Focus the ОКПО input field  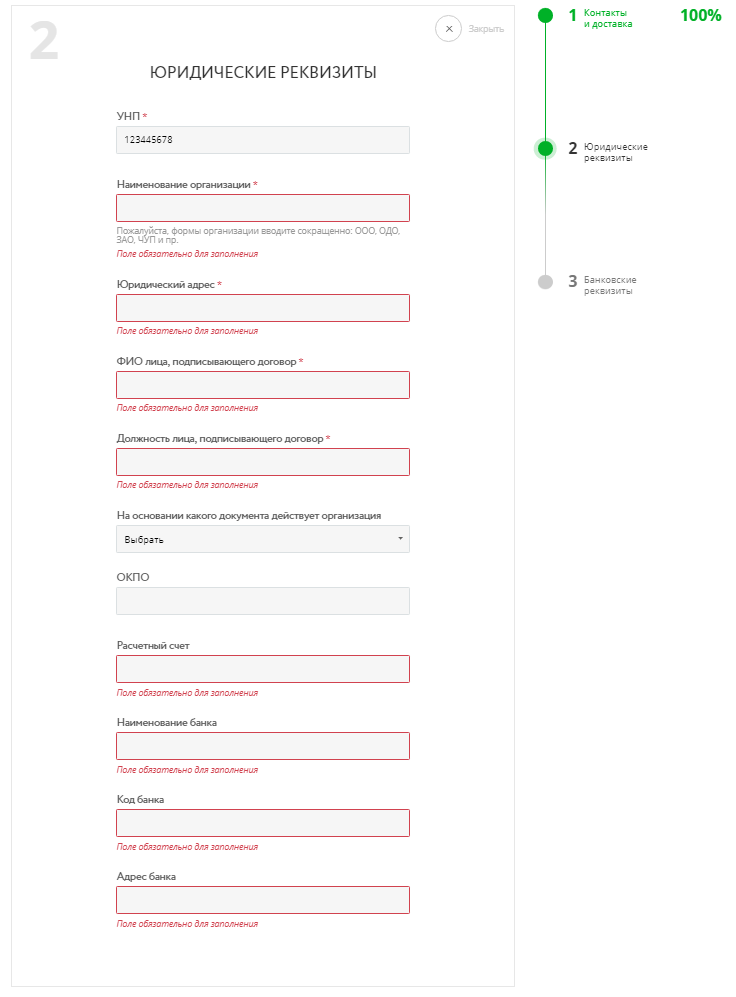[263, 601]
